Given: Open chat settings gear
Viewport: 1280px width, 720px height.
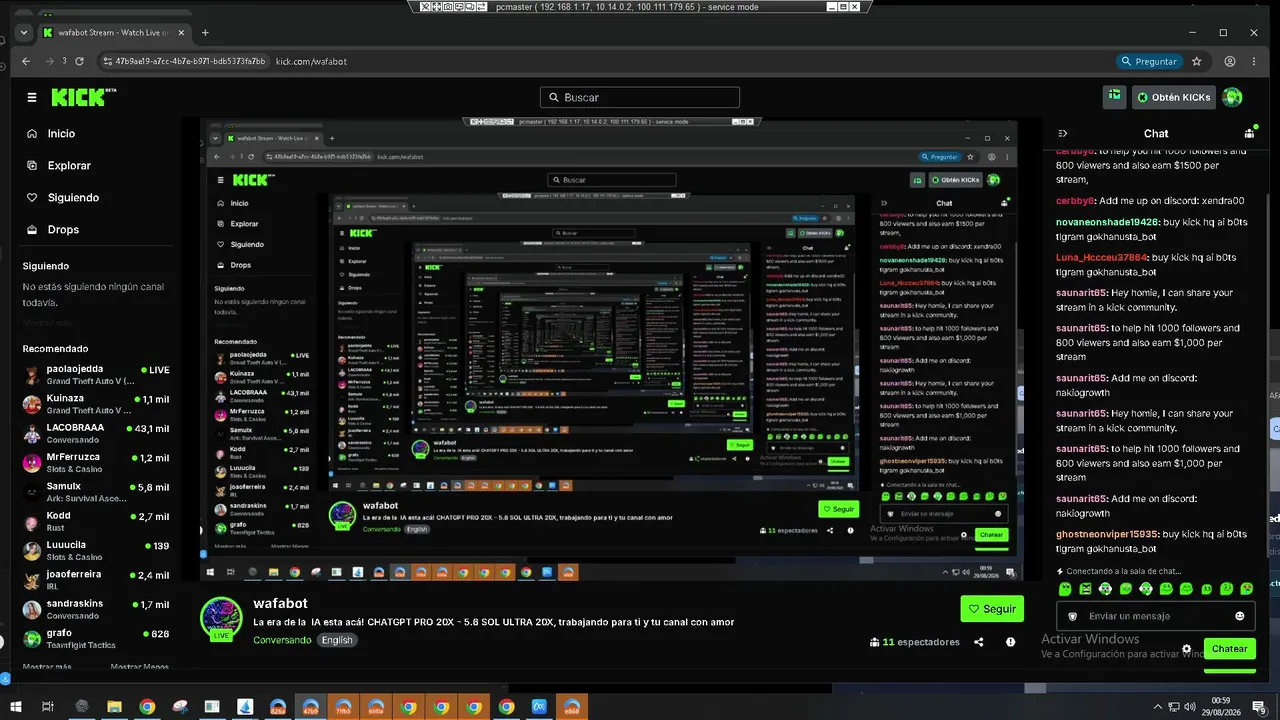Looking at the screenshot, I should 1187,648.
